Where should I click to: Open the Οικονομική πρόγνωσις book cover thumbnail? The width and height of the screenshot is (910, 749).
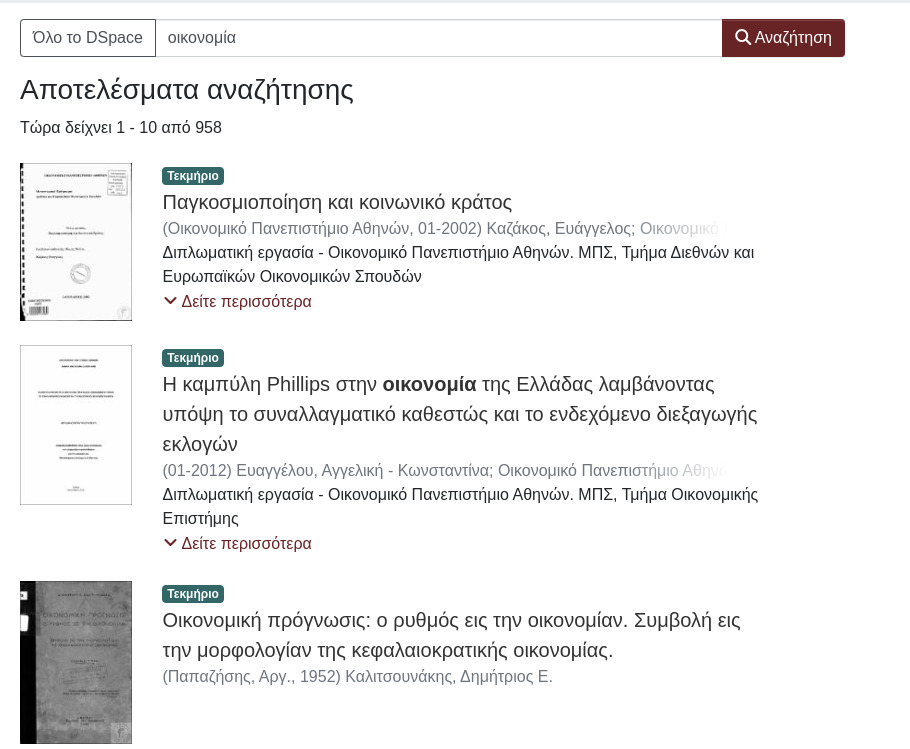pyautogui.click(x=76, y=663)
